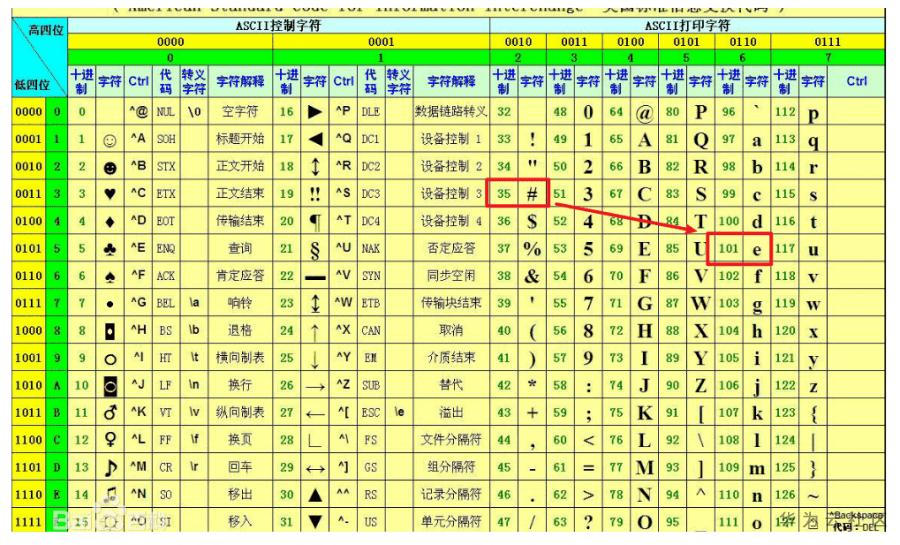Click the club symbol character cell
The width and height of the screenshot is (900, 545).
(x=110, y=248)
